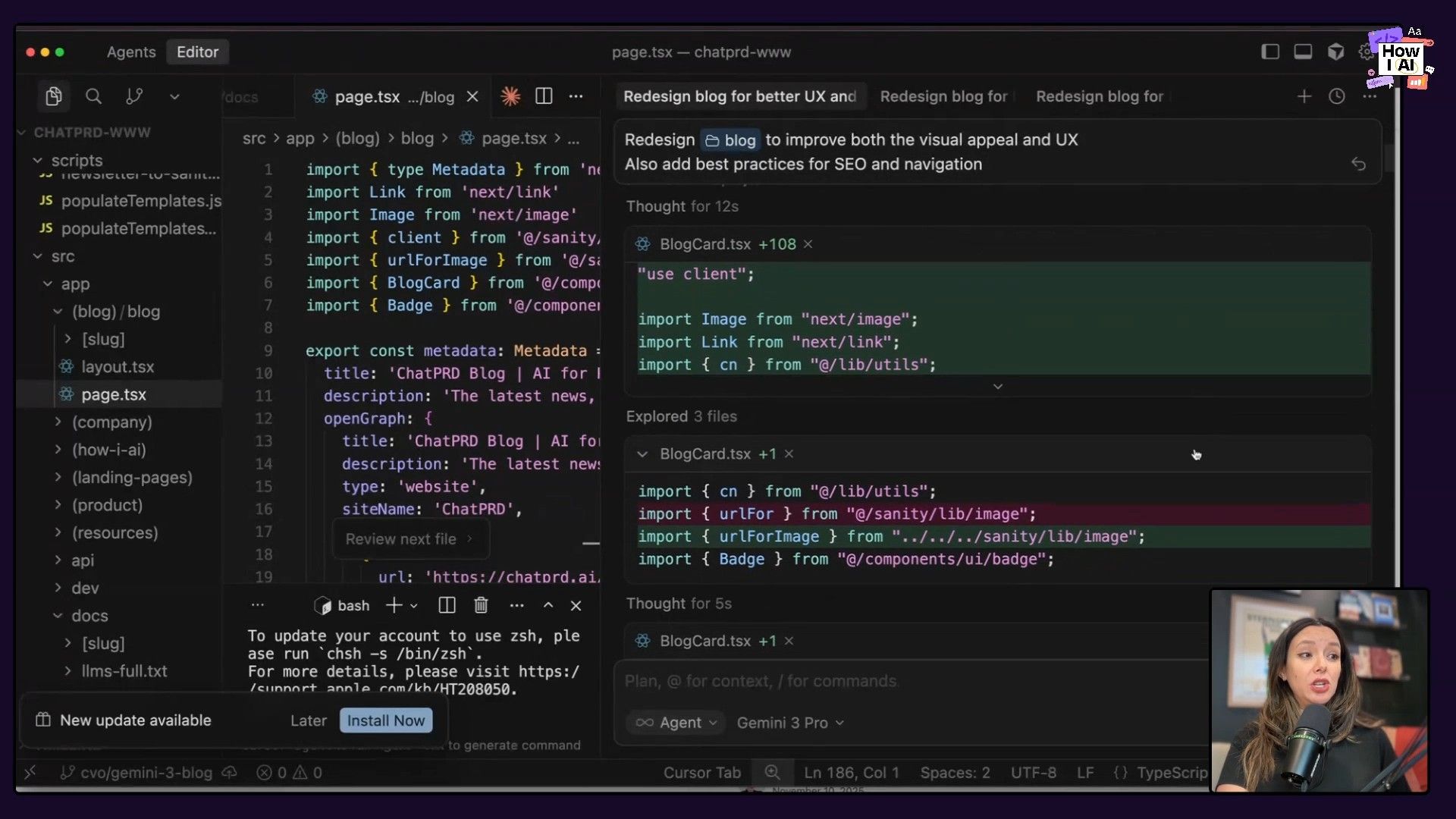Dismiss the bottom BlogCard.tsx +1 change
Image resolution: width=1456 pixels, height=819 pixels.
coord(789,642)
